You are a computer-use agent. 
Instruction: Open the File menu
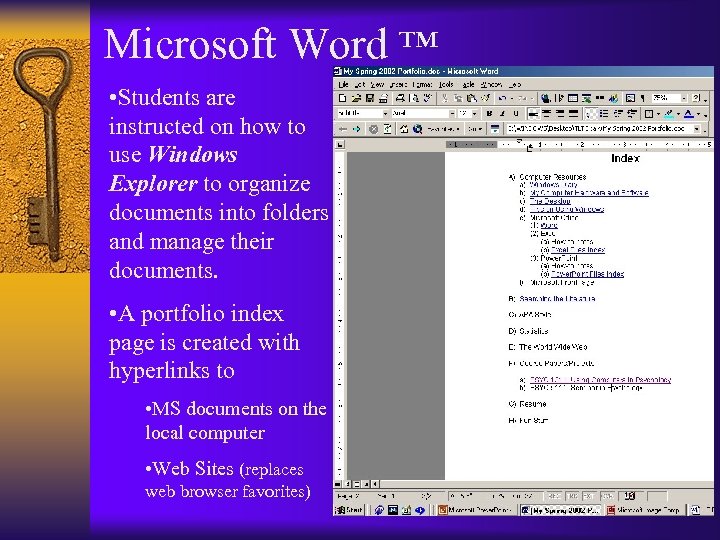(344, 84)
